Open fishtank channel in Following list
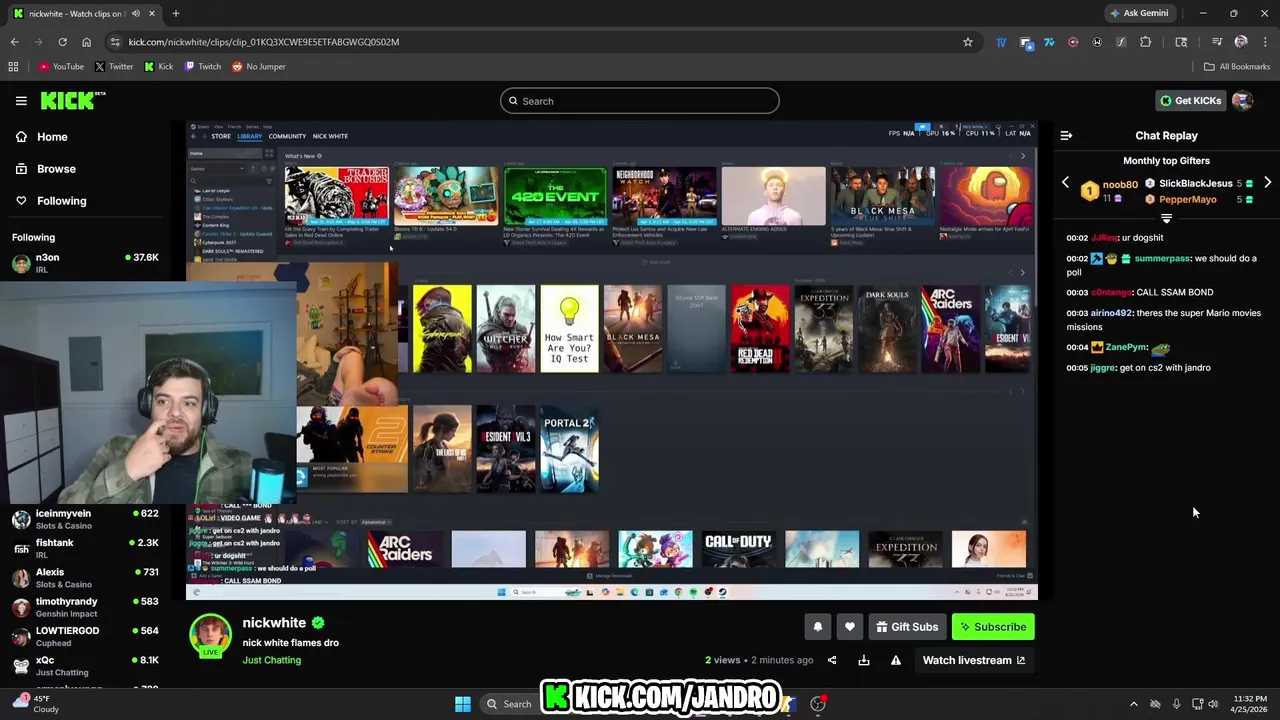The image size is (1280, 720). [85, 548]
